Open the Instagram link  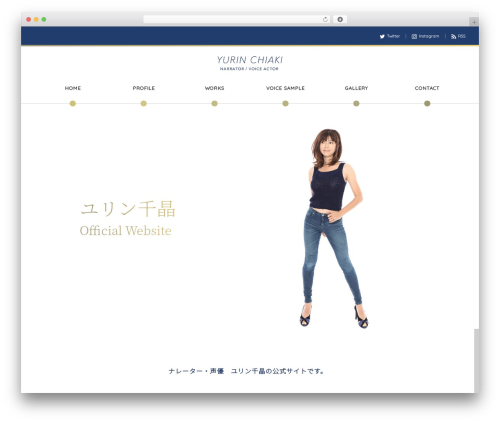(425, 36)
